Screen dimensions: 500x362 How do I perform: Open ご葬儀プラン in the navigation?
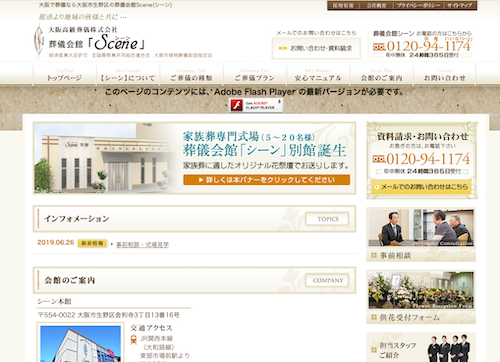pos(254,75)
